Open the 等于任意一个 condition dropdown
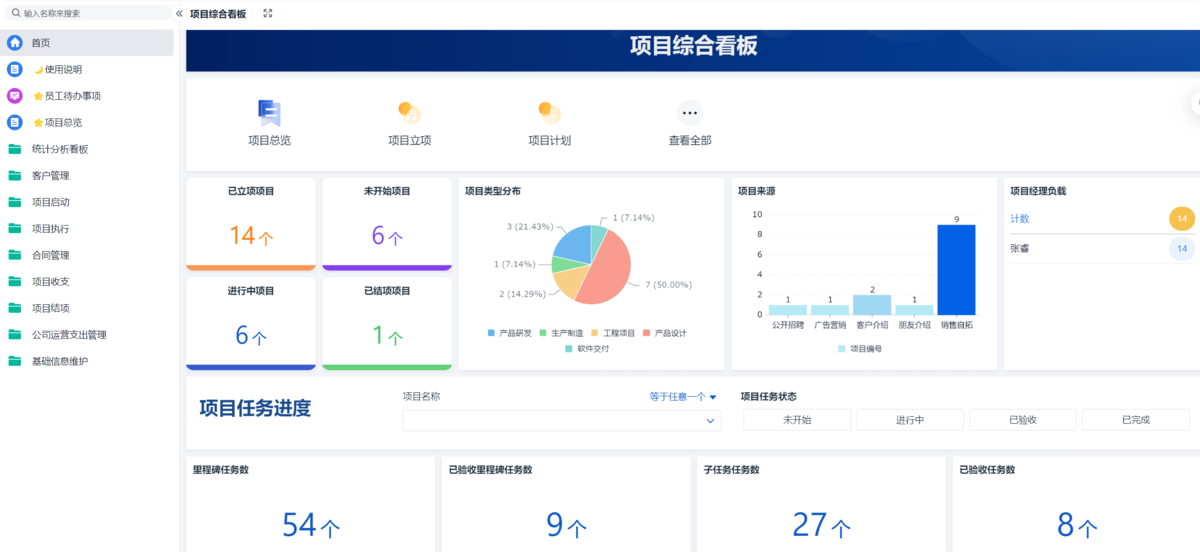The width and height of the screenshot is (1200, 554). [x=684, y=397]
